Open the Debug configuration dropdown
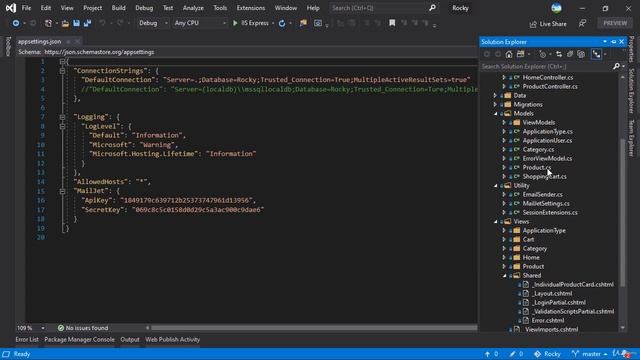 click(153, 23)
